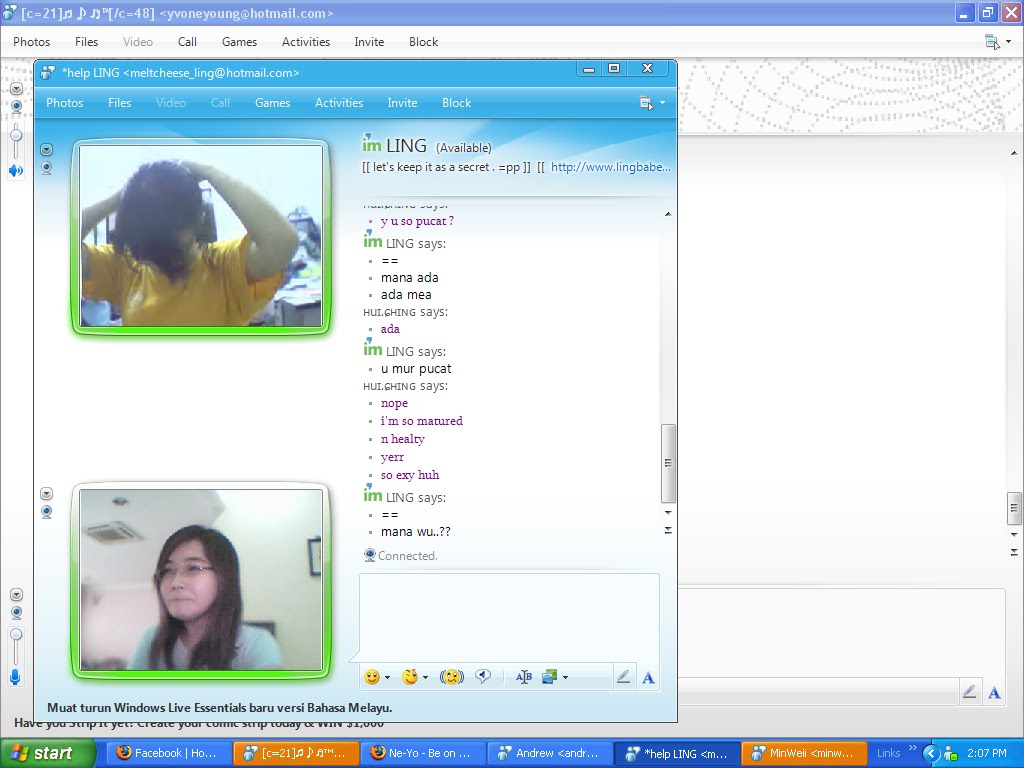Open Files in the yvoneyoung window menu
The height and width of the screenshot is (768, 1024).
click(86, 42)
